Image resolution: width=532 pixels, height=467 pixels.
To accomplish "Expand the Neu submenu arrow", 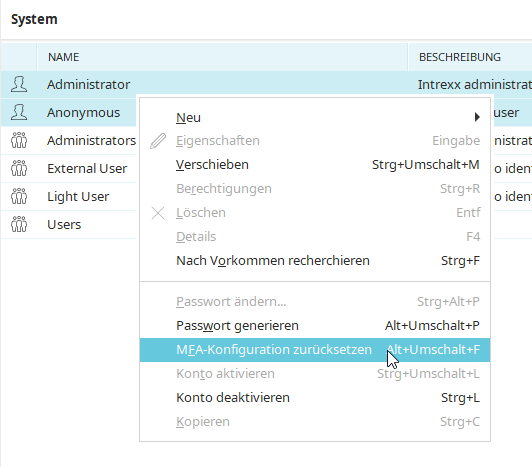I will (x=477, y=117).
